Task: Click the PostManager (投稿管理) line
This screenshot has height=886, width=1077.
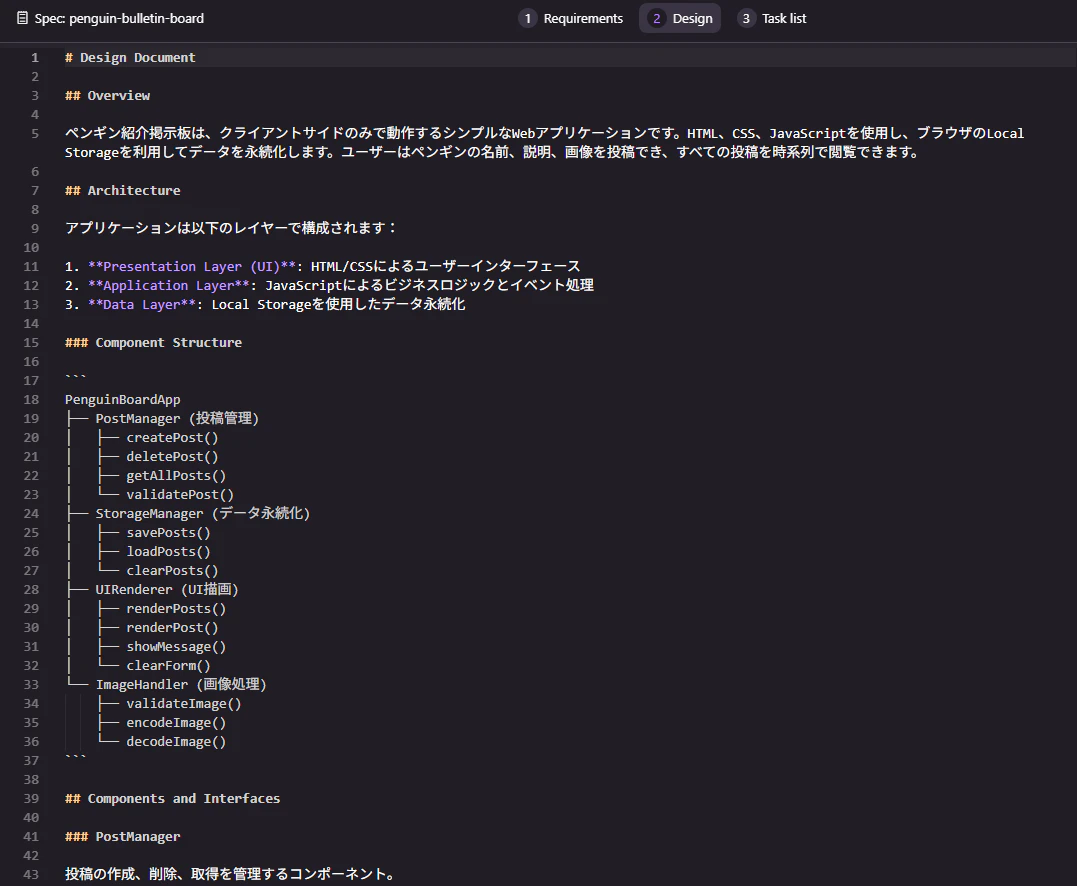Action: click(x=177, y=418)
